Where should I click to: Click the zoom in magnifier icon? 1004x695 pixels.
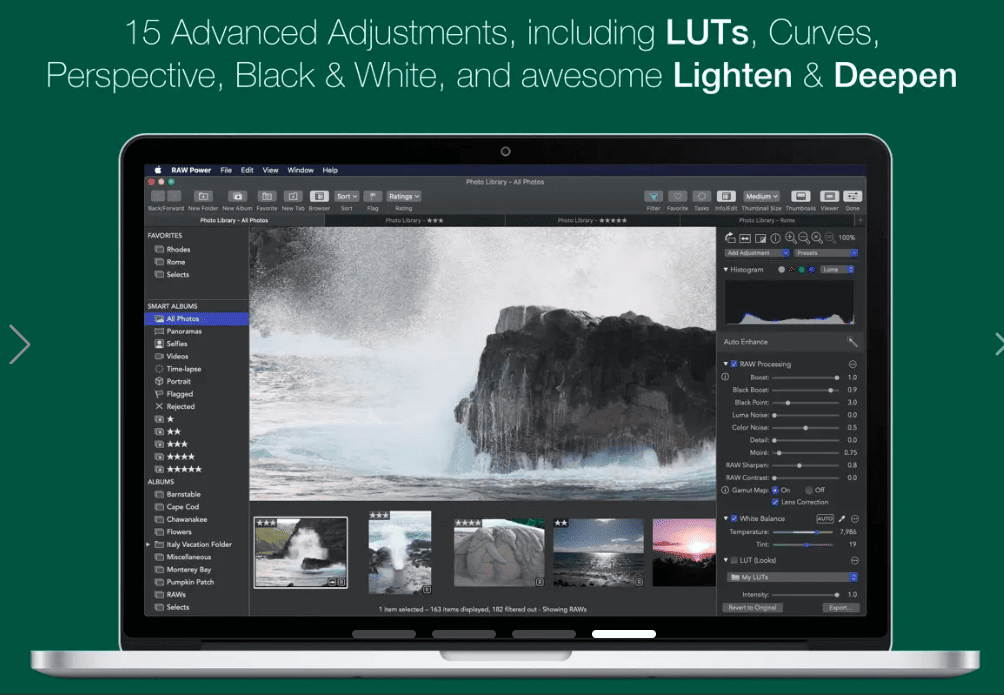pos(791,238)
